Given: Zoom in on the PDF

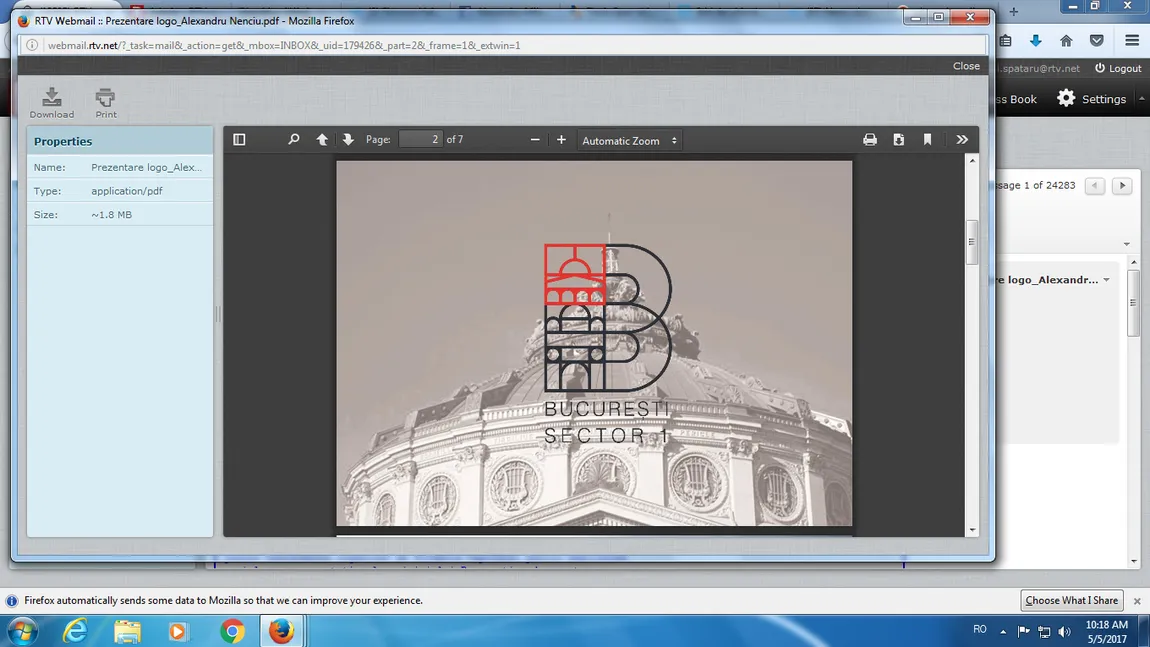Looking at the screenshot, I should 561,139.
